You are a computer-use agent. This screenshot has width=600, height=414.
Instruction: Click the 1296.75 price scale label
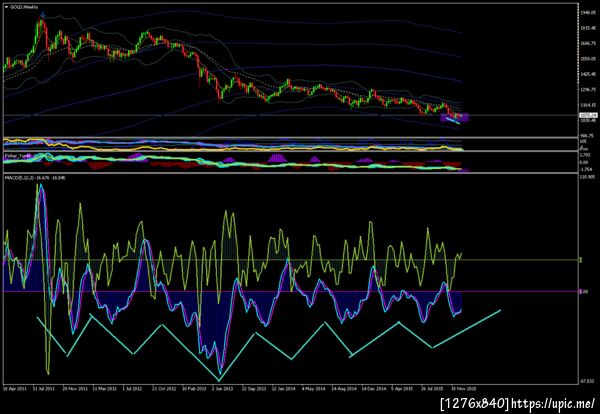coord(589,90)
